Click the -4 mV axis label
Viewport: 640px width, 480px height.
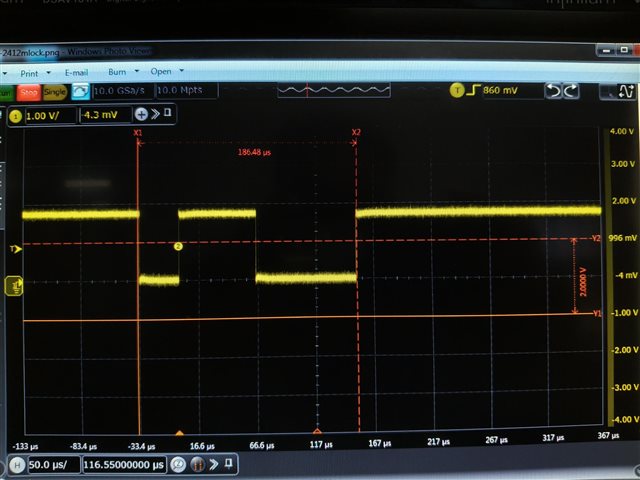point(627,276)
